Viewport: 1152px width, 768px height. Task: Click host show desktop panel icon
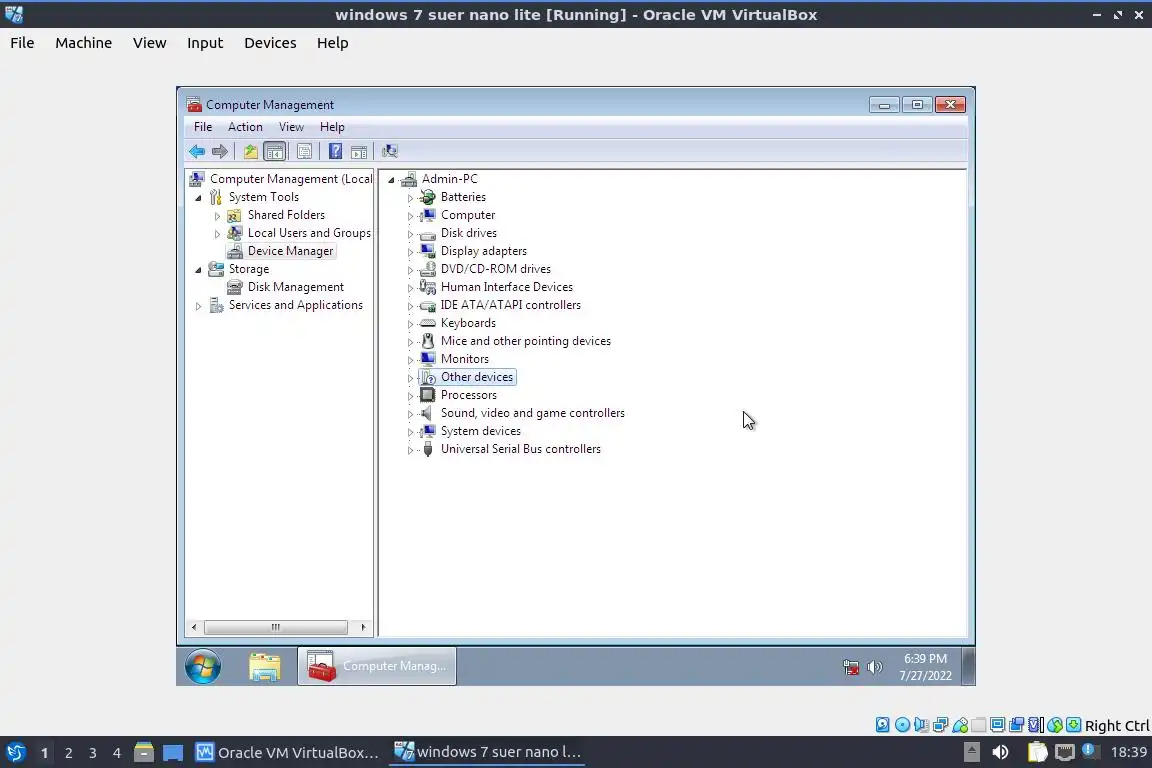173,753
